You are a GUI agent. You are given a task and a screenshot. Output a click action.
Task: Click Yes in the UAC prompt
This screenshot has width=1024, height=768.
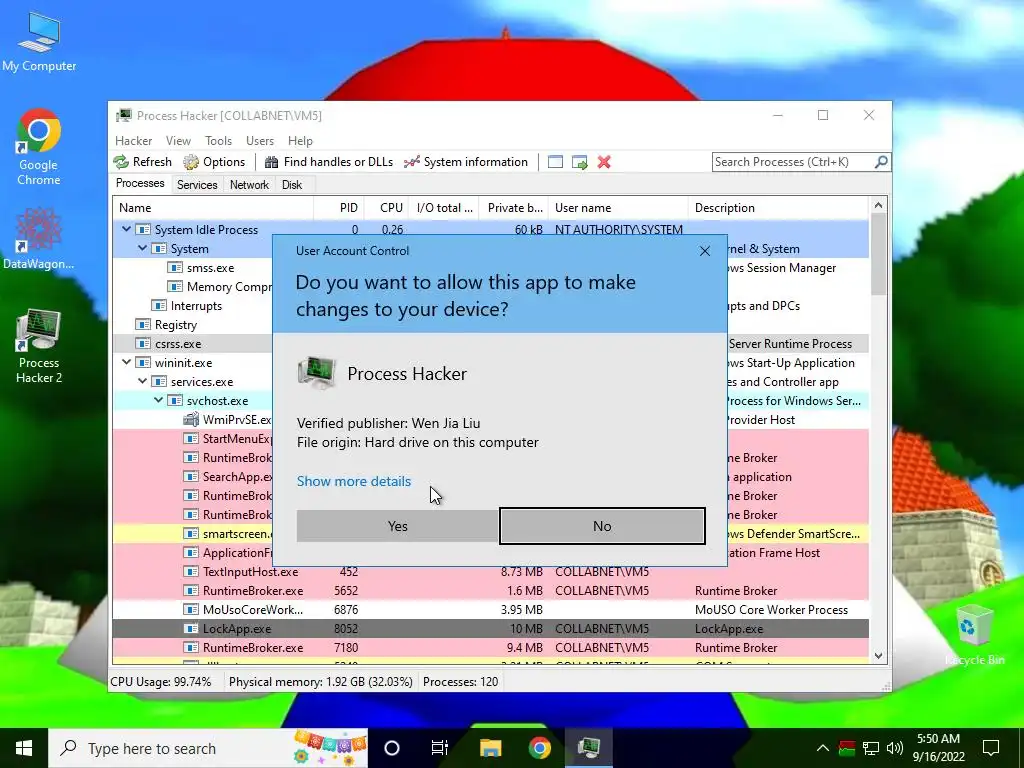click(397, 526)
